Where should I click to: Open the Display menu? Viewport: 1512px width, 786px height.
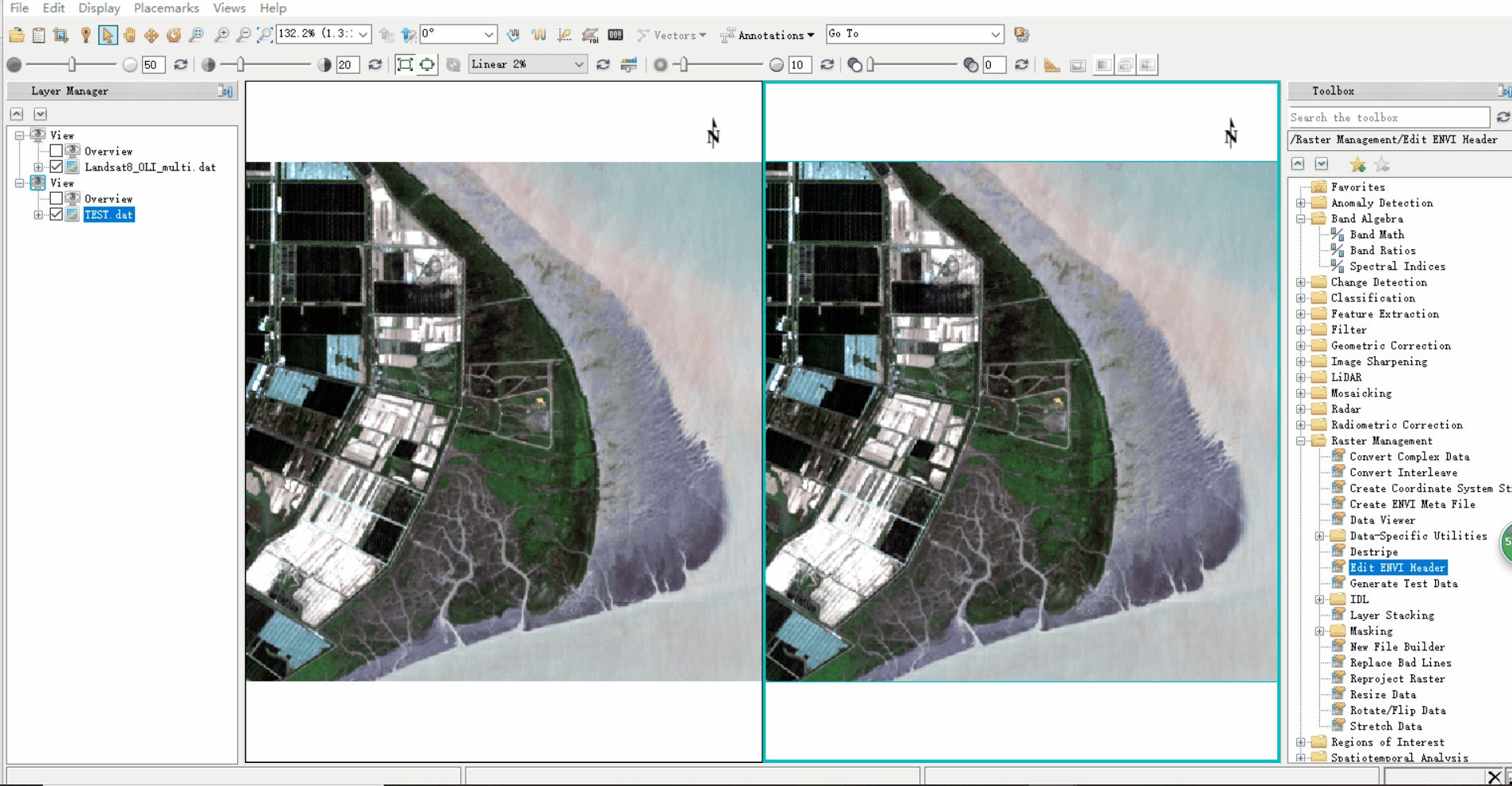click(99, 8)
